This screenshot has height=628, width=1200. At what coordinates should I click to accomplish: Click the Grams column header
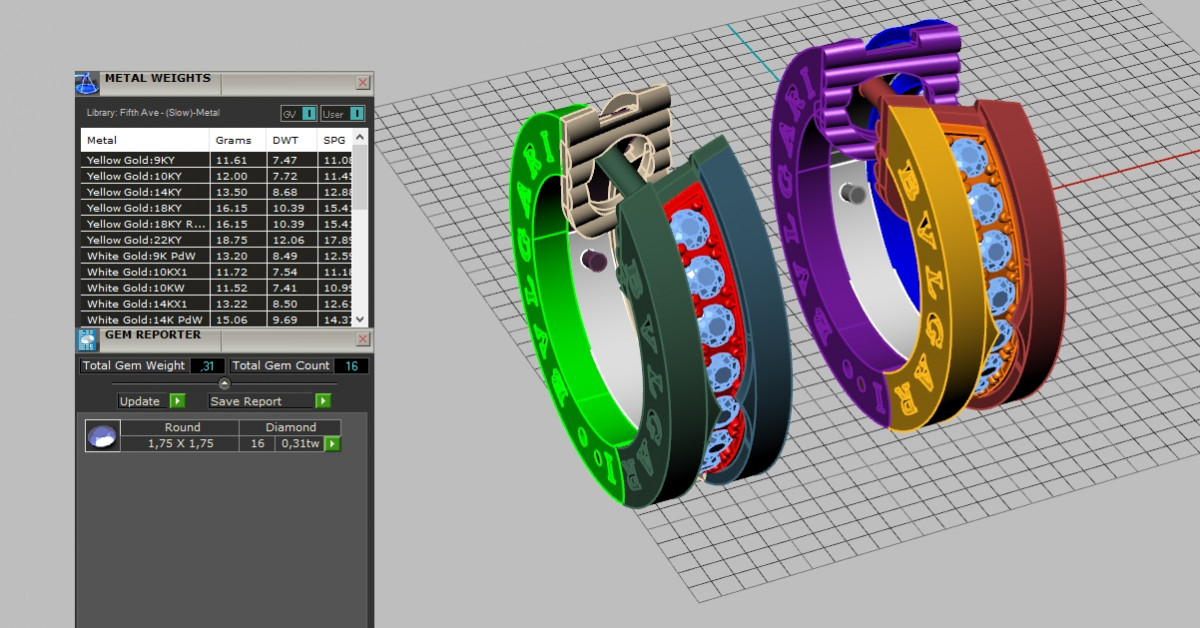click(x=237, y=140)
